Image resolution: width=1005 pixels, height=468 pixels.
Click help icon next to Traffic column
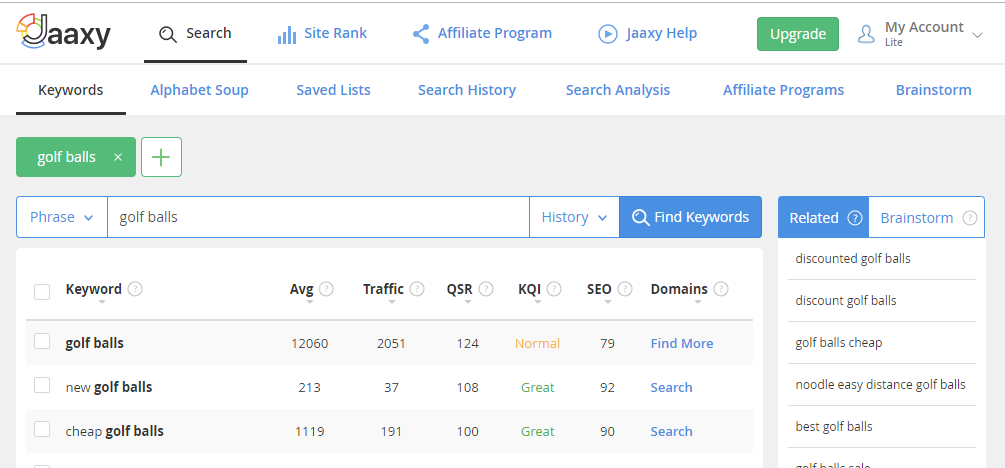point(417,289)
